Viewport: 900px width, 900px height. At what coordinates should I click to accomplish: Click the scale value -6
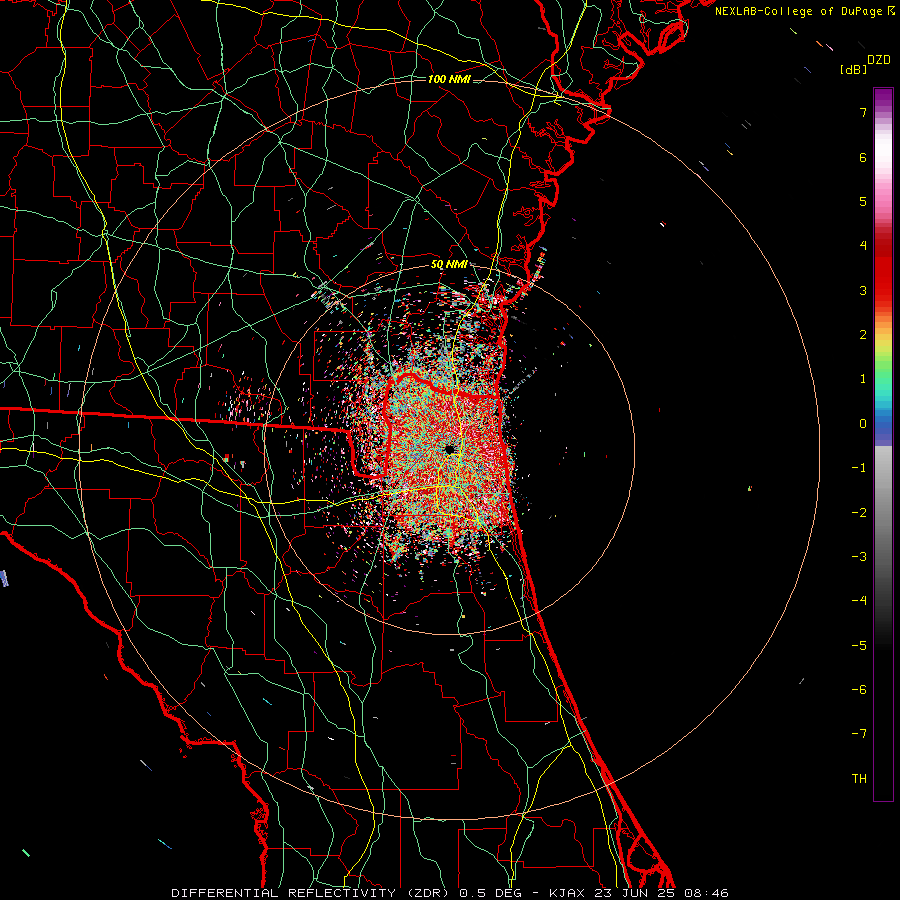point(859,690)
